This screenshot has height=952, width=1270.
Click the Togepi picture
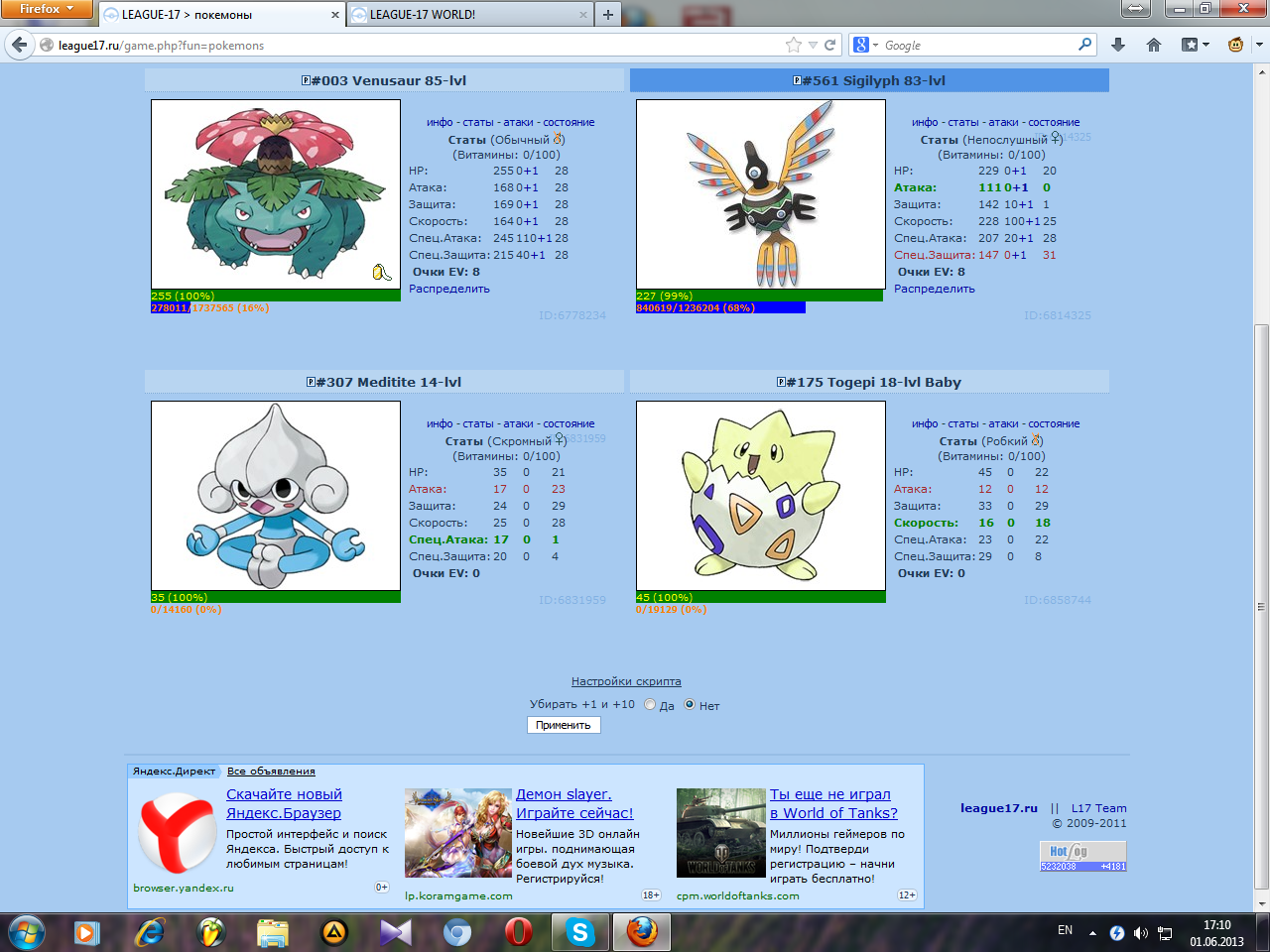coord(761,496)
